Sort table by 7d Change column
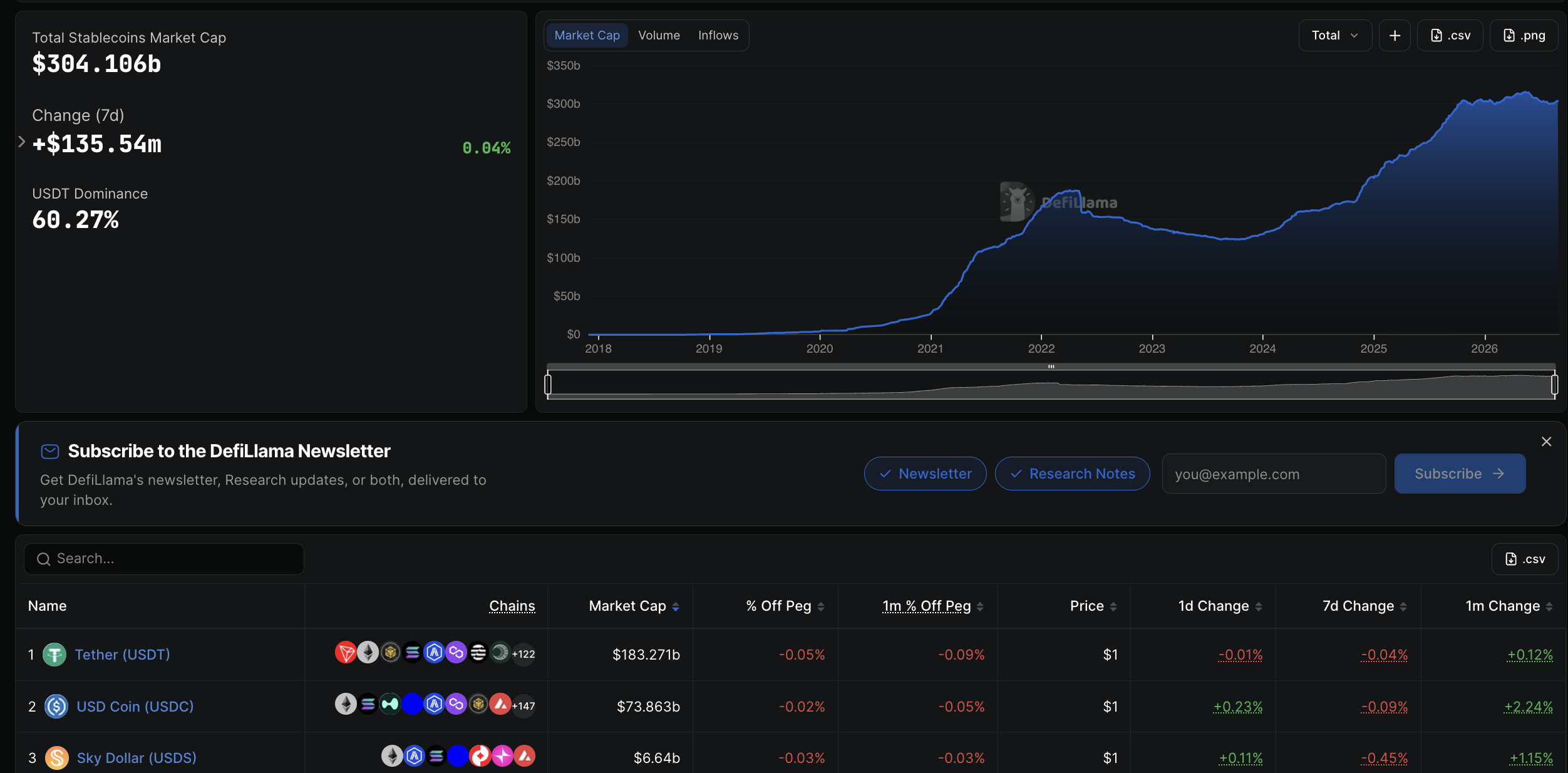 [x=1364, y=606]
